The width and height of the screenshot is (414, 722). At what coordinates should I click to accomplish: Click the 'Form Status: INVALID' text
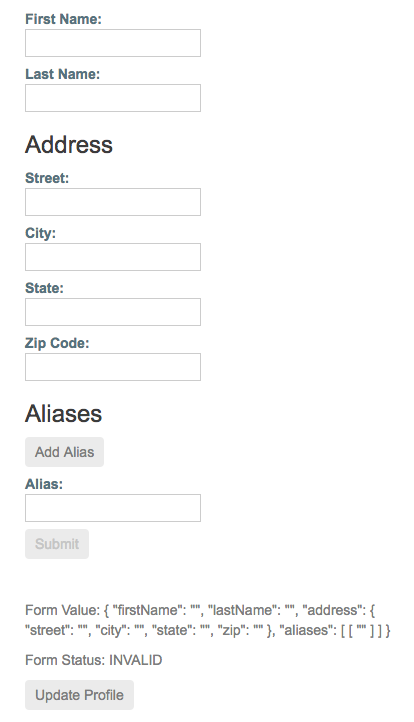coord(93,660)
